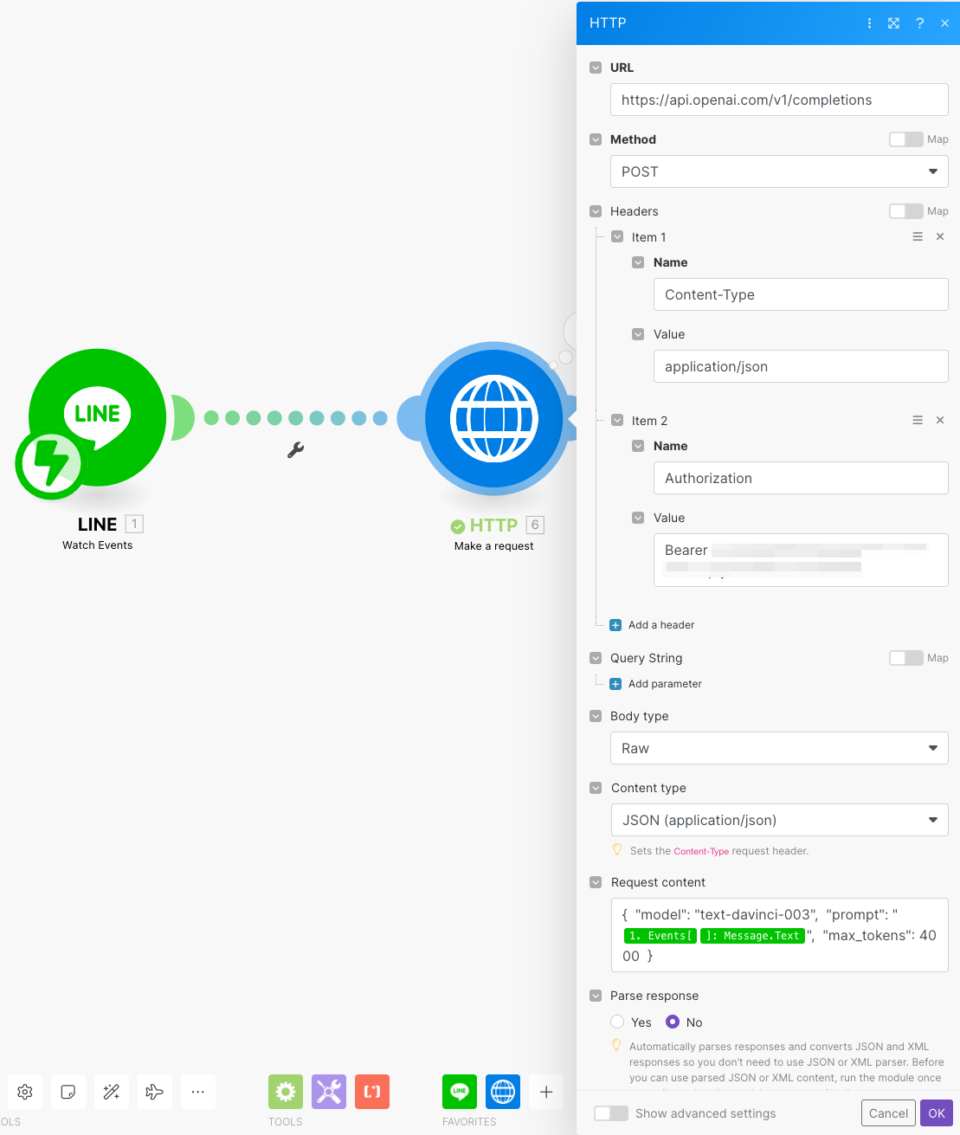Click the HTTP globe module icon
This screenshot has height=1135, width=960.
click(x=494, y=418)
